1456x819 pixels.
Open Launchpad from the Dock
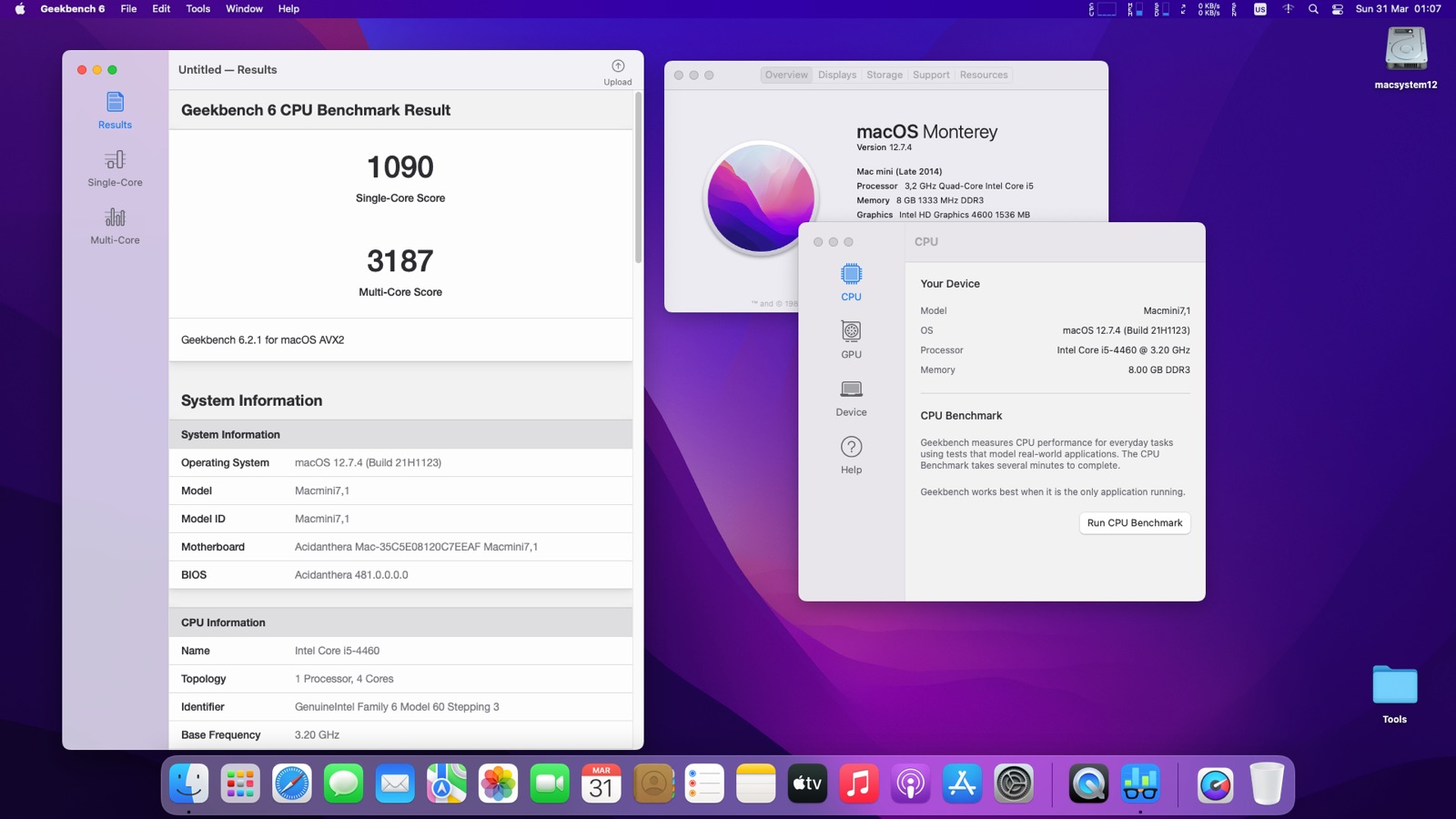(x=240, y=784)
